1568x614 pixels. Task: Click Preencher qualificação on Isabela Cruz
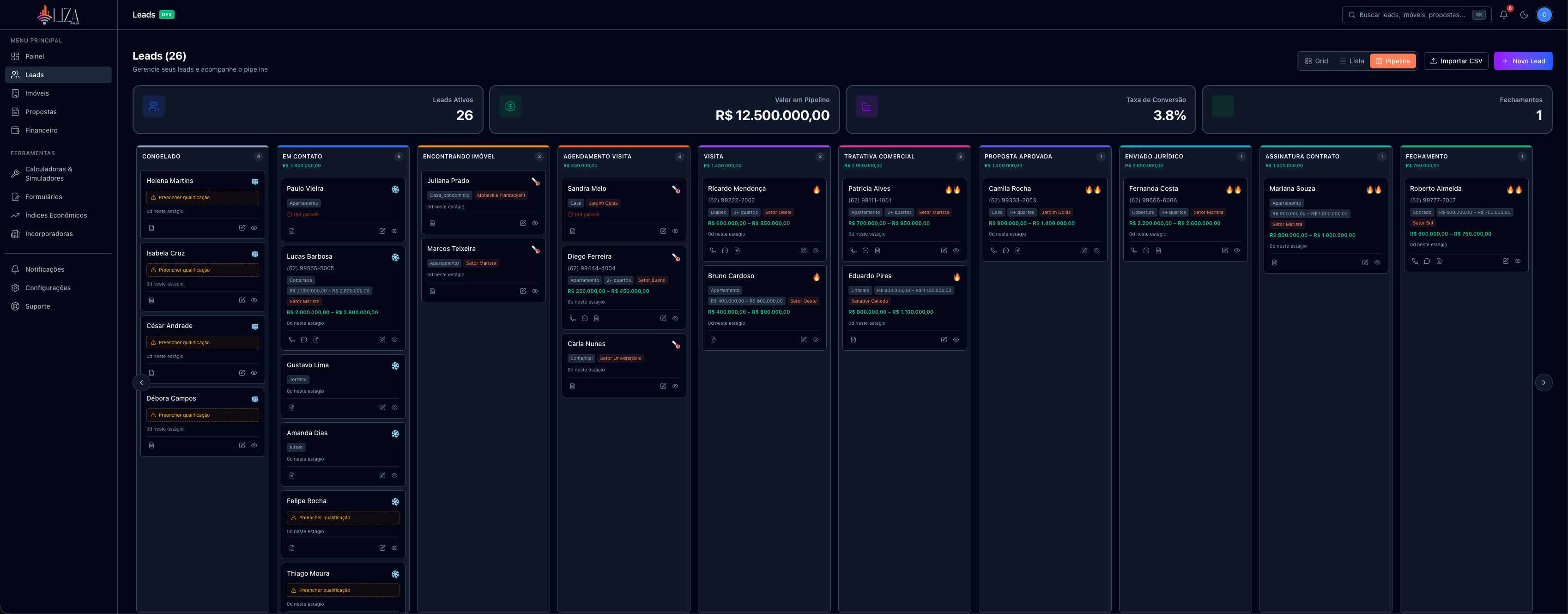[x=203, y=270]
